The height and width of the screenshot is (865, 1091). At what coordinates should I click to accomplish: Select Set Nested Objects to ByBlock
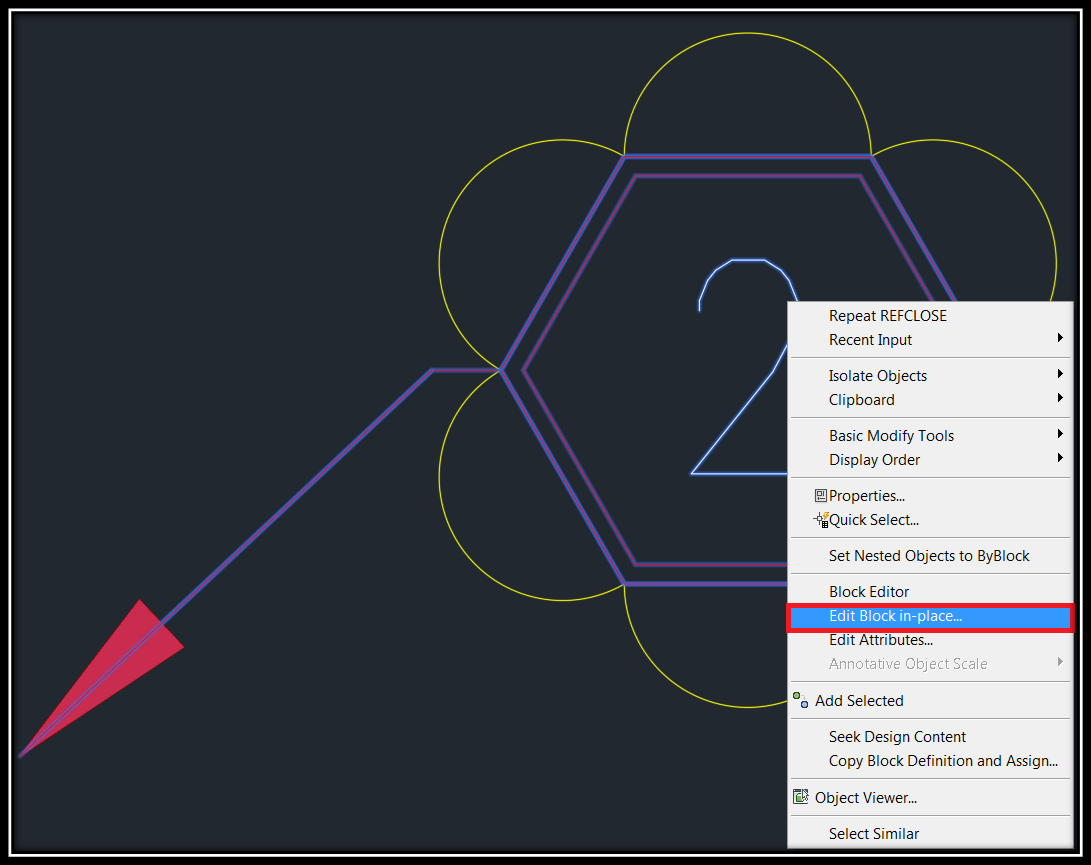pyautogui.click(x=930, y=555)
